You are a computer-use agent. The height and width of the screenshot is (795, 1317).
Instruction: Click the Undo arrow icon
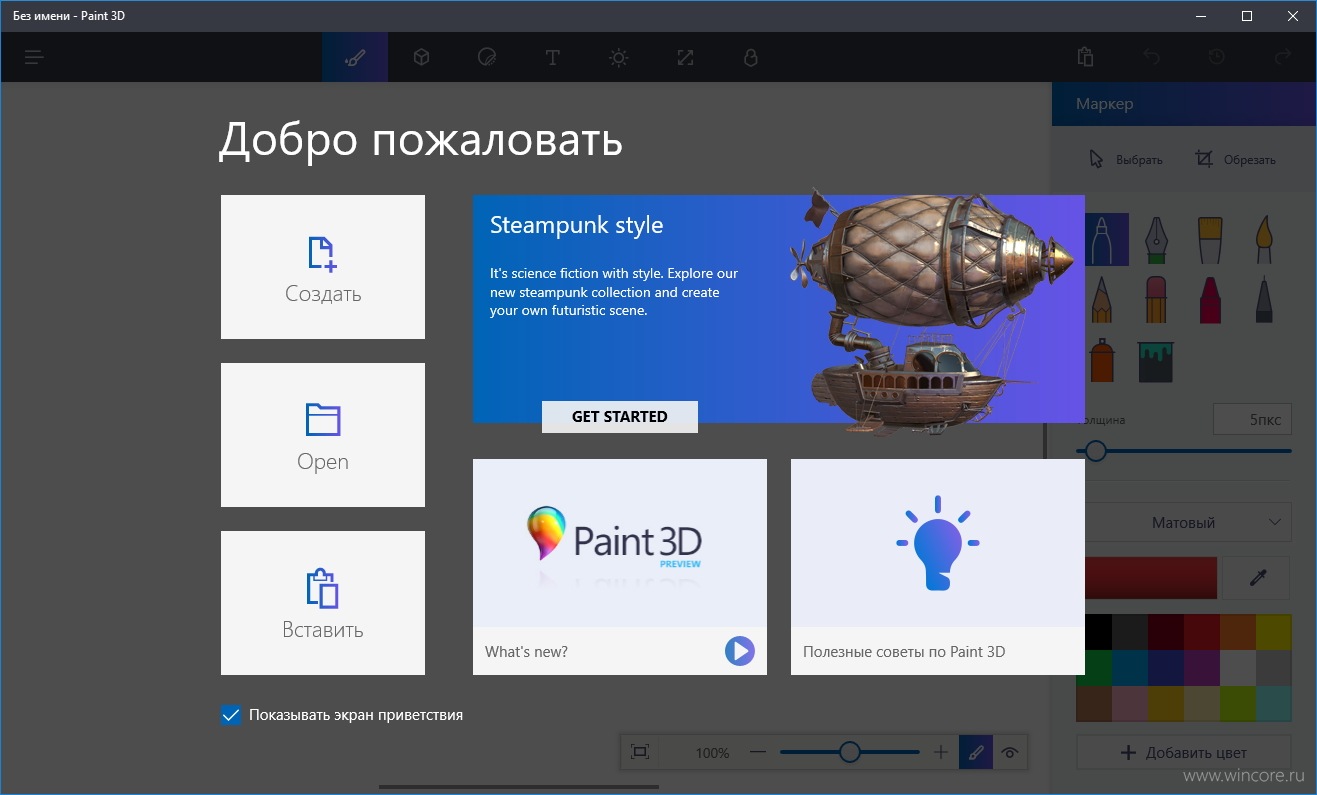click(x=1151, y=58)
